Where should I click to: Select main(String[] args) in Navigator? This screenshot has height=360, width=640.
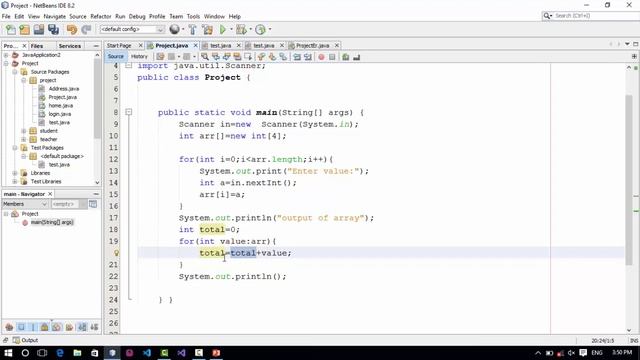(x=52, y=222)
